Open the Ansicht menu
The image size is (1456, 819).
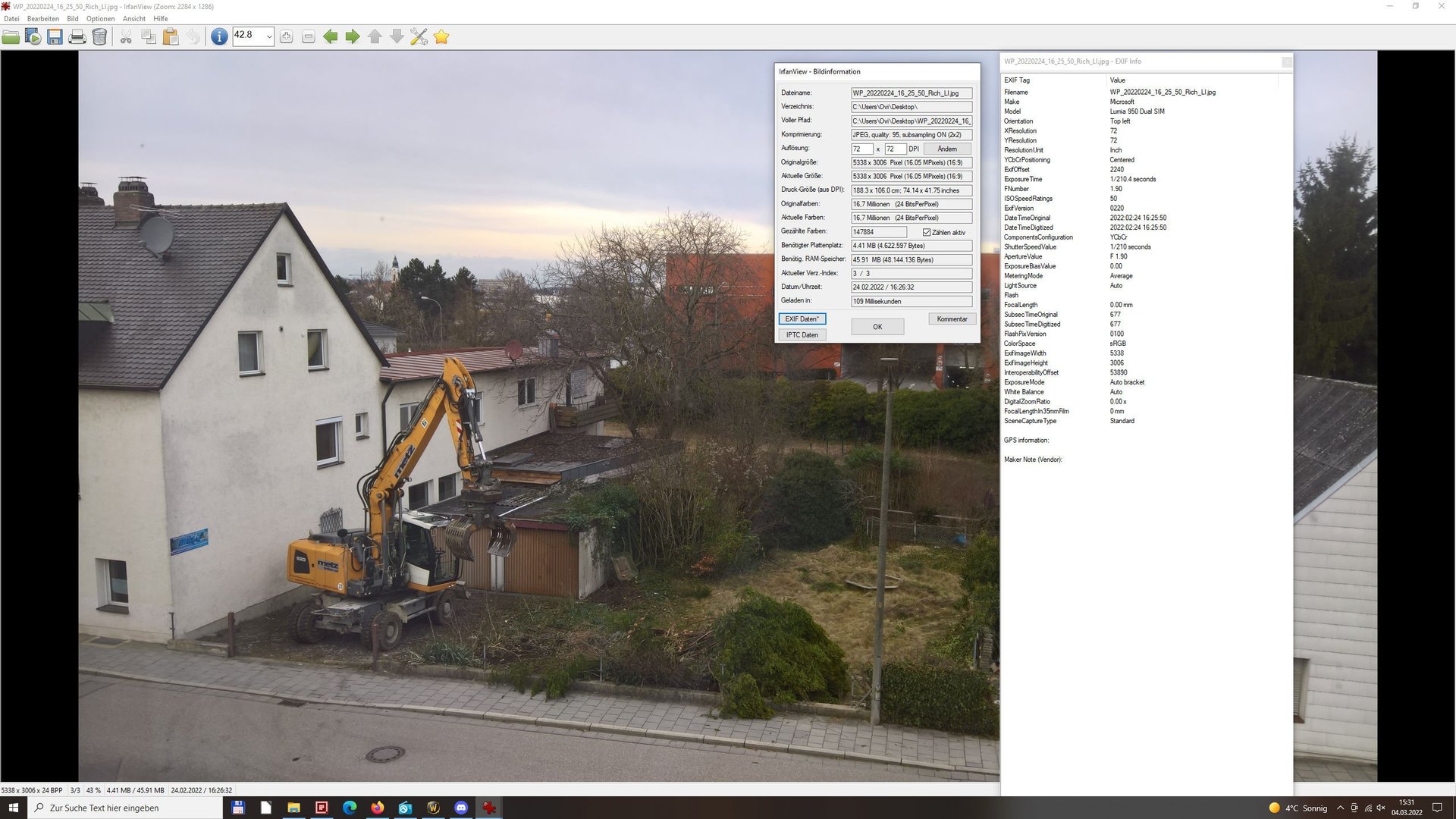134,19
